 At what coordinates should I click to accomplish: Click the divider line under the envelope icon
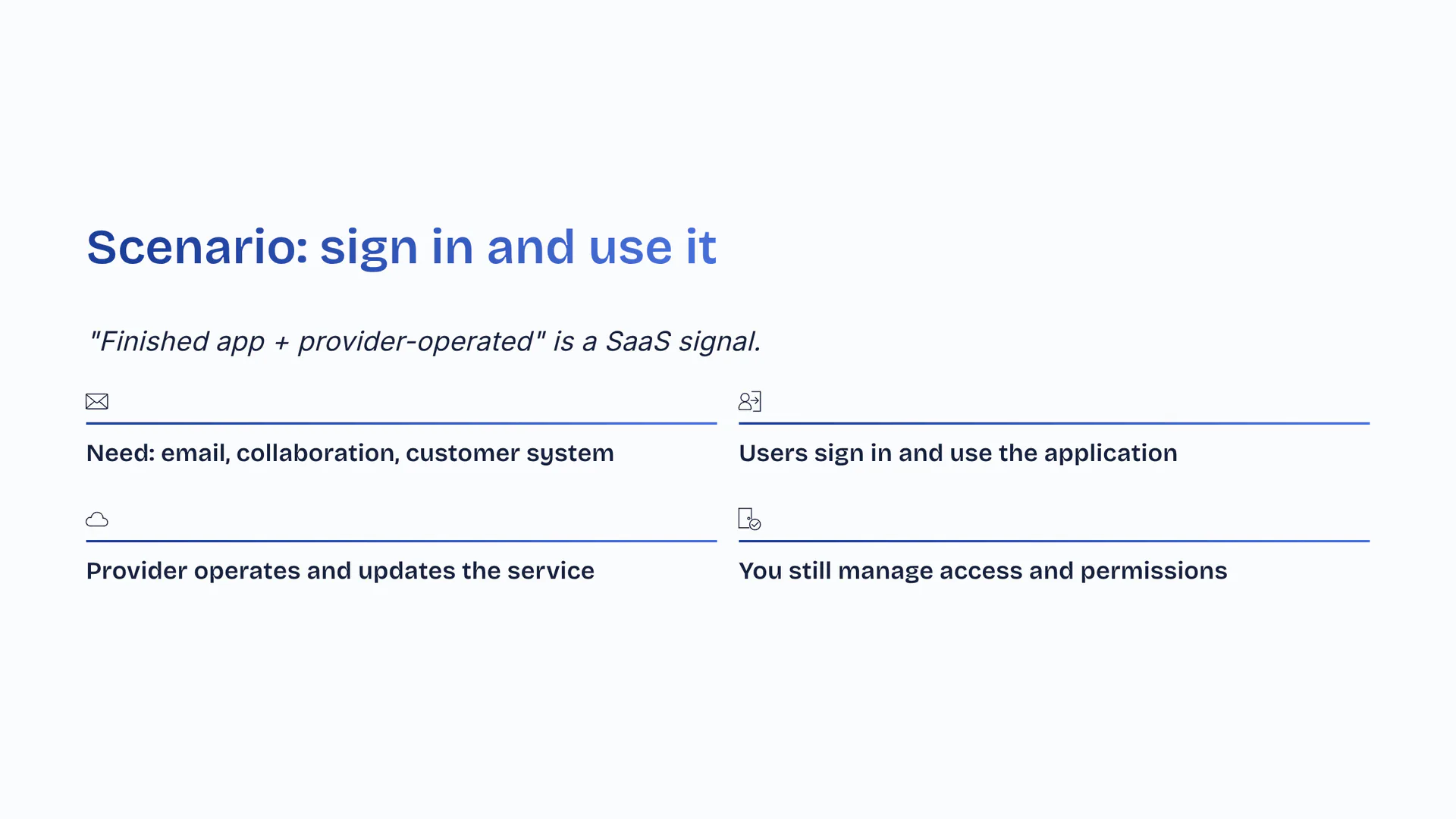tap(401, 423)
